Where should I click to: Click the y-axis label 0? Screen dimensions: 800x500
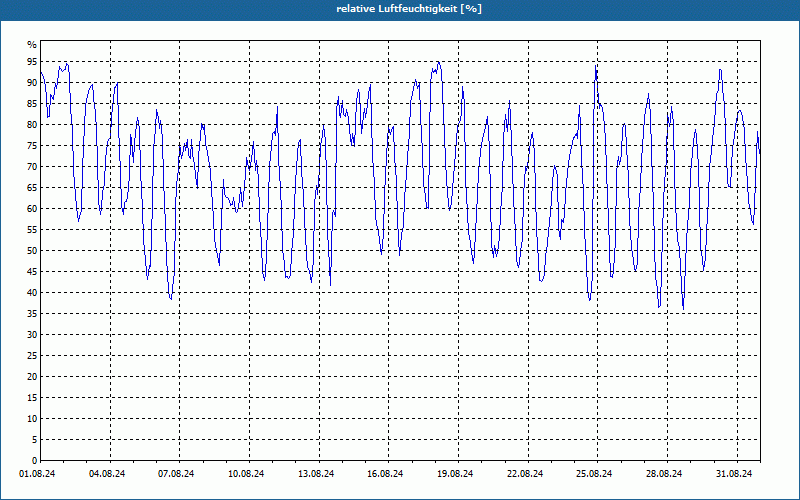coord(34,461)
